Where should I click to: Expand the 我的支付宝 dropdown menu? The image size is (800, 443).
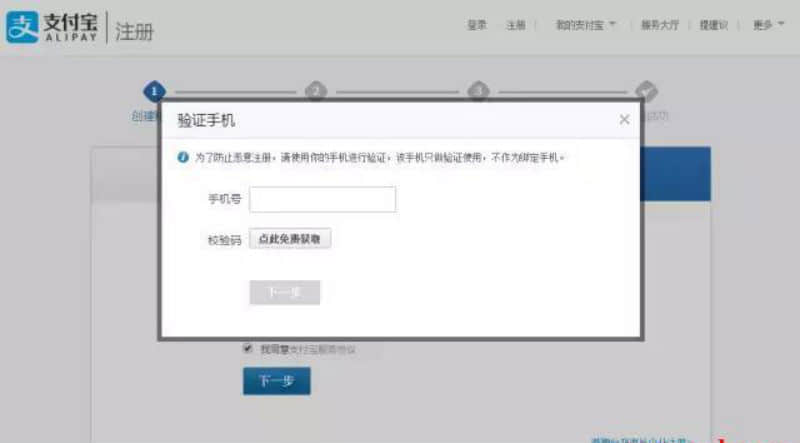pos(586,25)
